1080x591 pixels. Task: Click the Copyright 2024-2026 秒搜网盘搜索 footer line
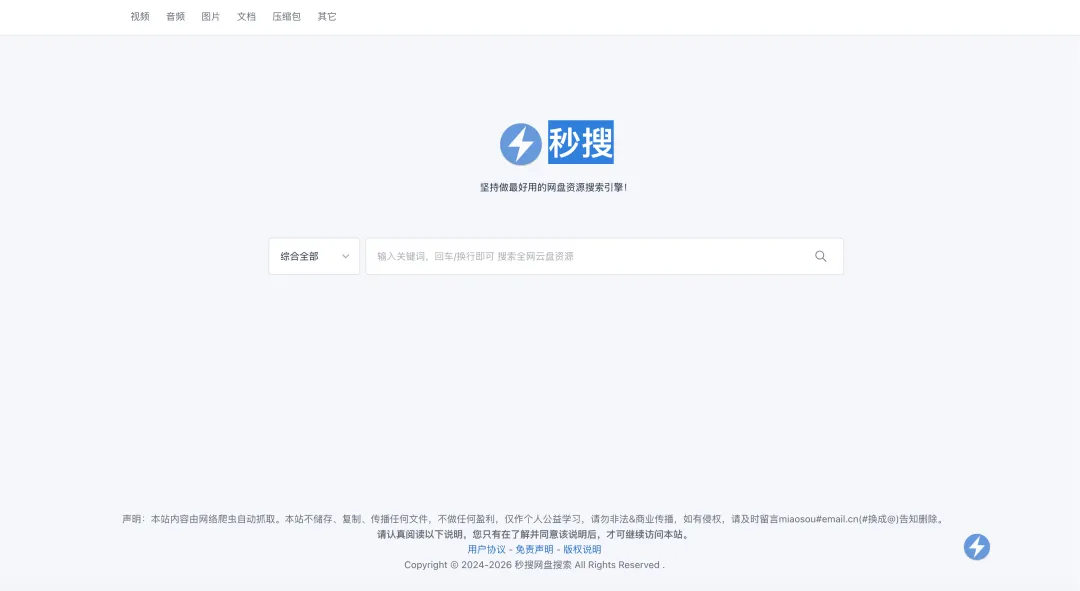click(x=534, y=565)
